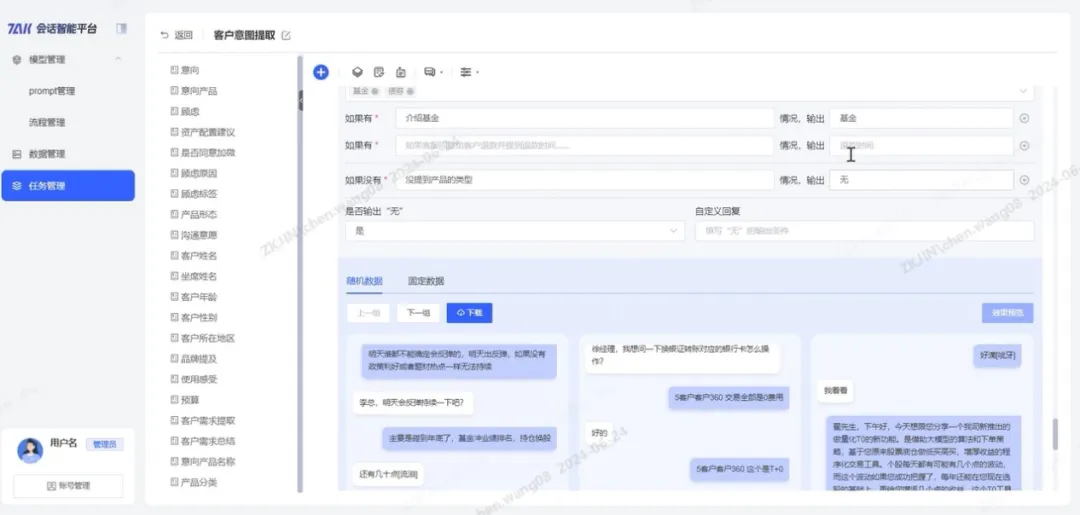
Task: Select the 随机数据 tab
Action: [x=364, y=281]
